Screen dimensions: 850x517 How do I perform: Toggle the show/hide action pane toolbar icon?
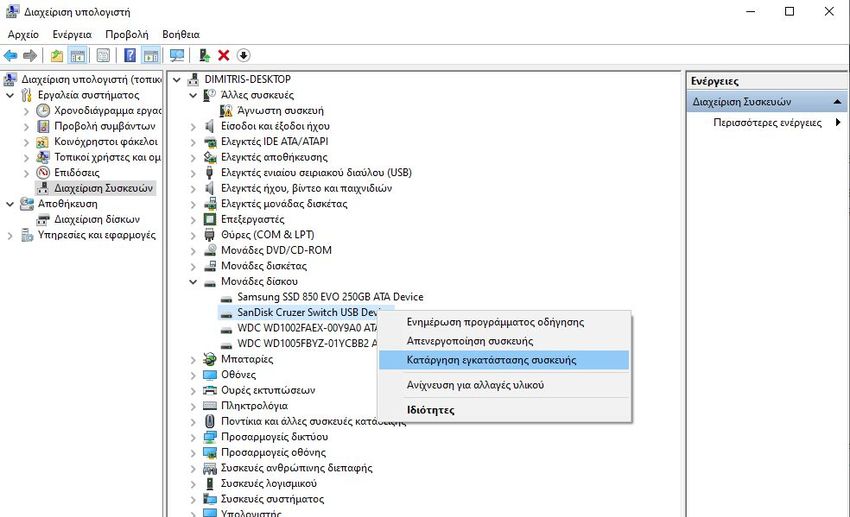(151, 55)
